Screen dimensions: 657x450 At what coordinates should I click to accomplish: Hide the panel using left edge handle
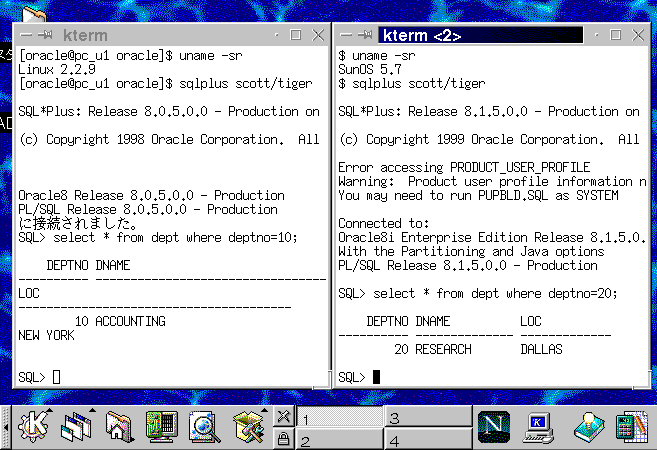[5, 427]
